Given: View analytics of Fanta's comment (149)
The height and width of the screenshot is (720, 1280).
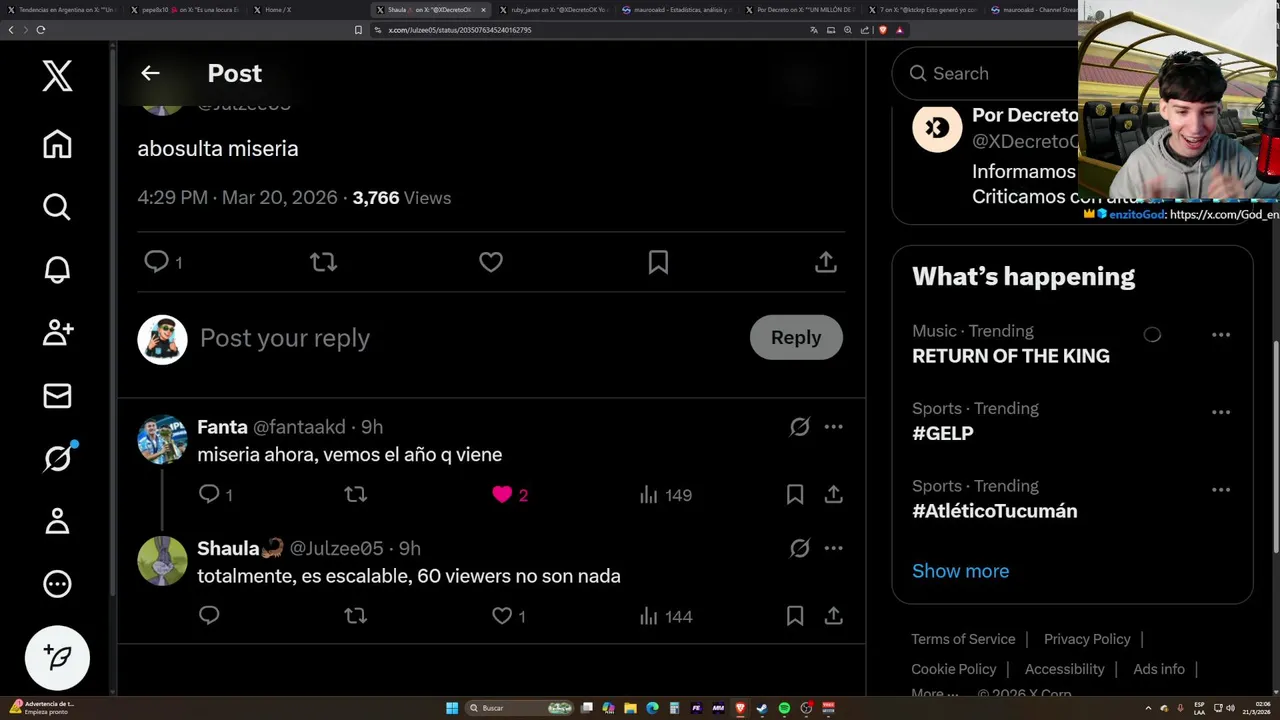Looking at the screenshot, I should click(x=665, y=495).
